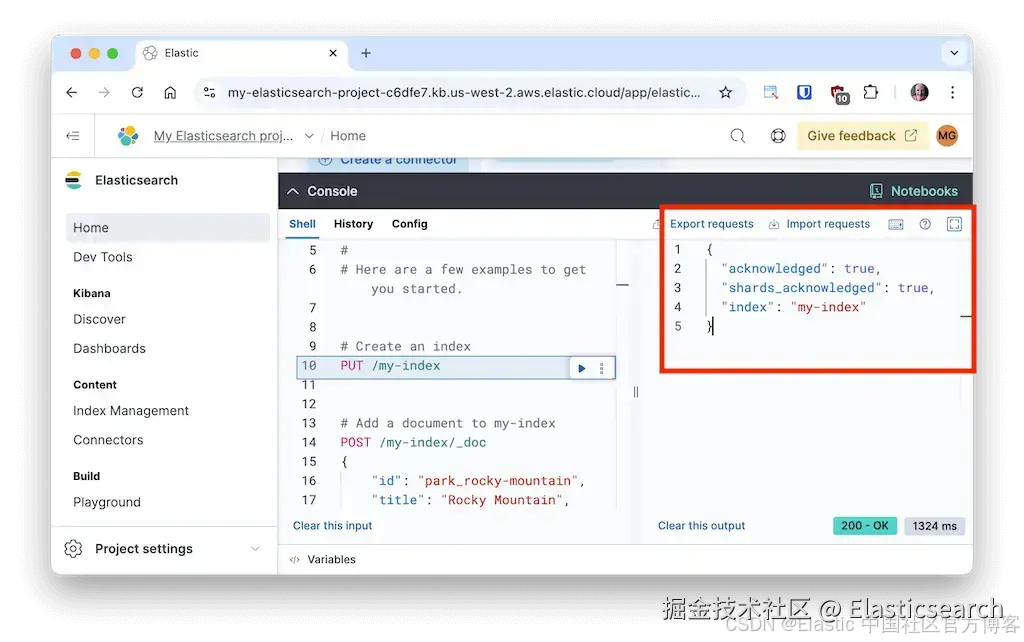Open the Notebooks panel
Viewport: 1024px width, 642px height.
(914, 191)
